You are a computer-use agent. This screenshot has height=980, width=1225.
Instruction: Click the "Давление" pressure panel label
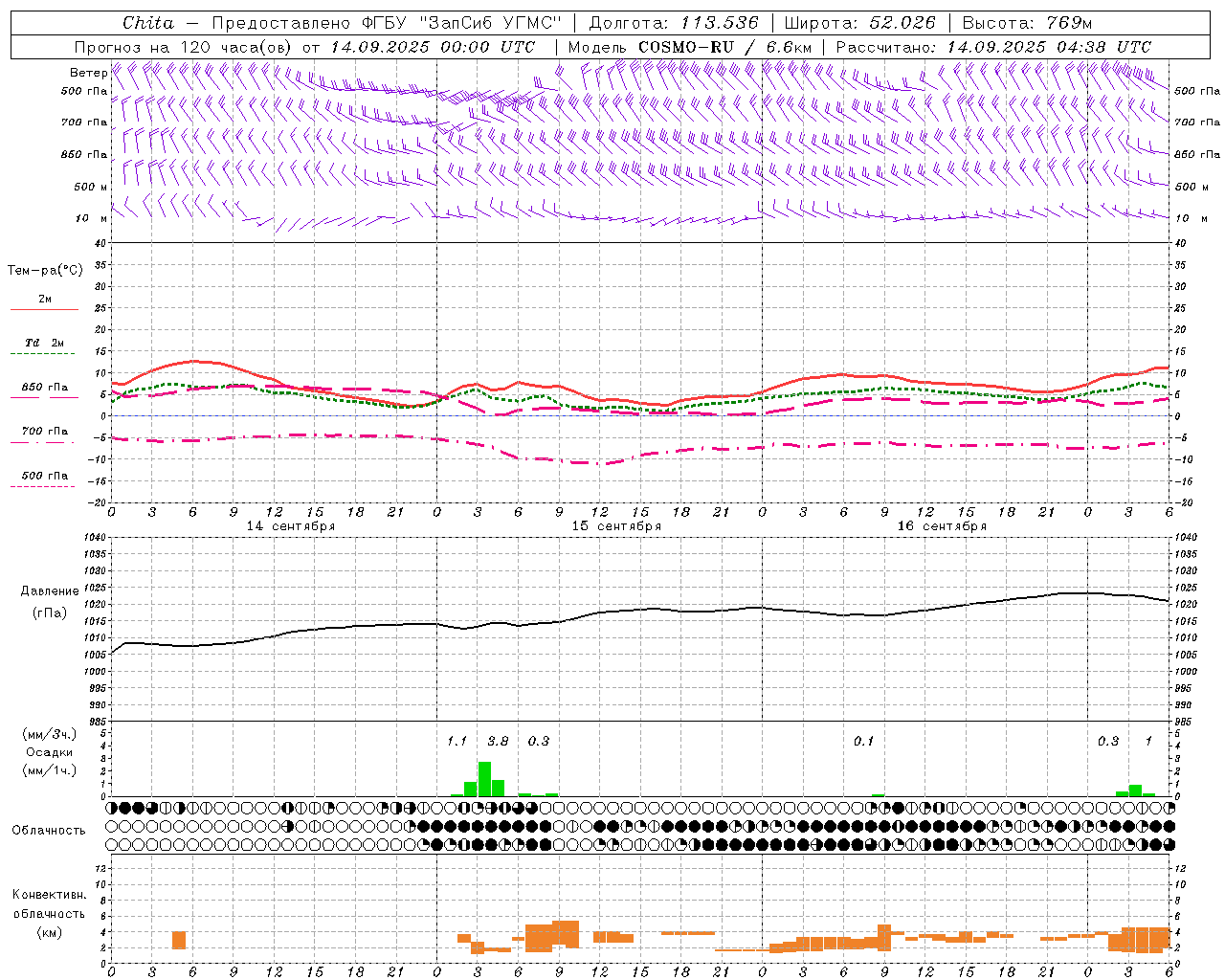point(50,591)
